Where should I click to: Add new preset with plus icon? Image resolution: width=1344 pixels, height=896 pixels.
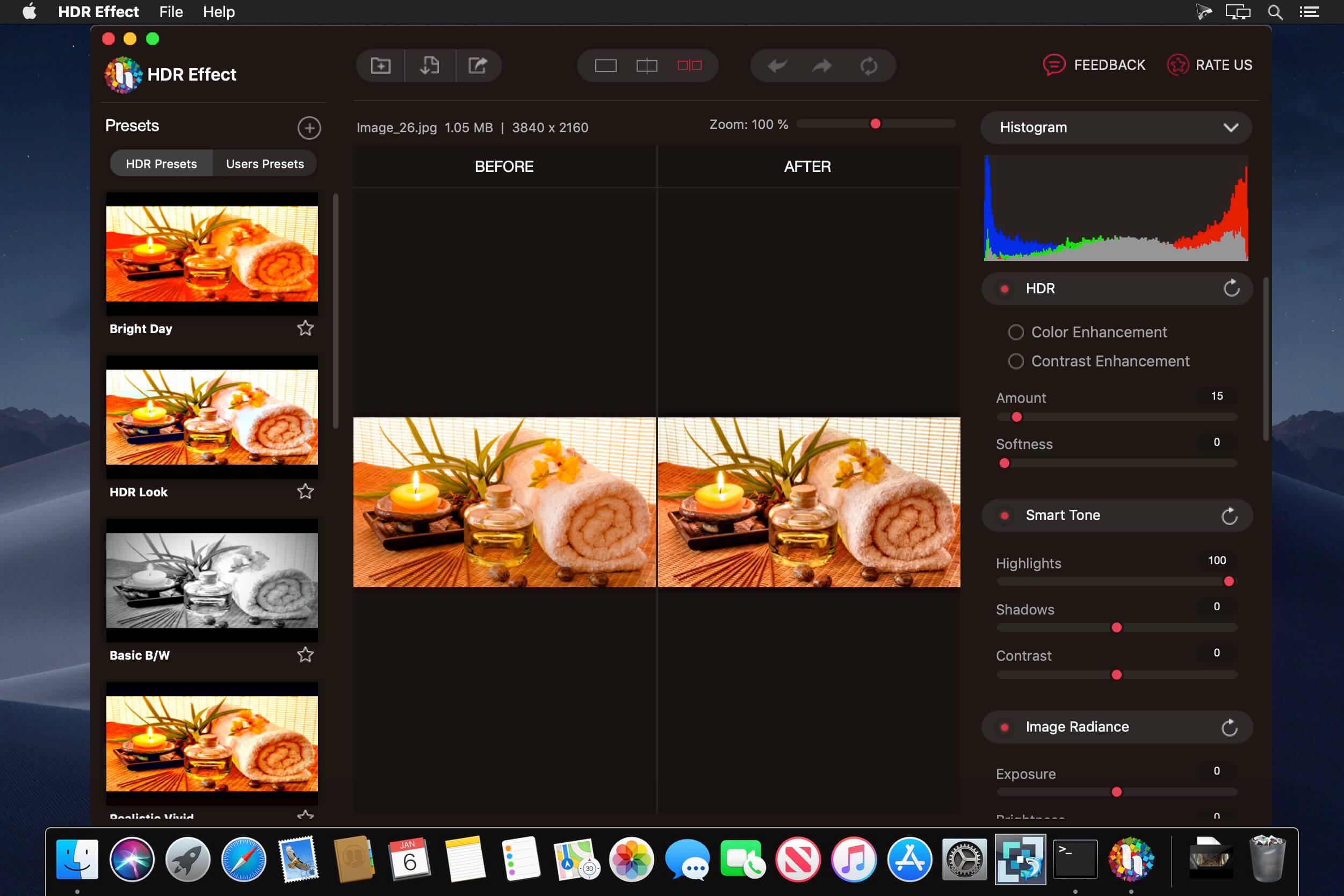309,128
